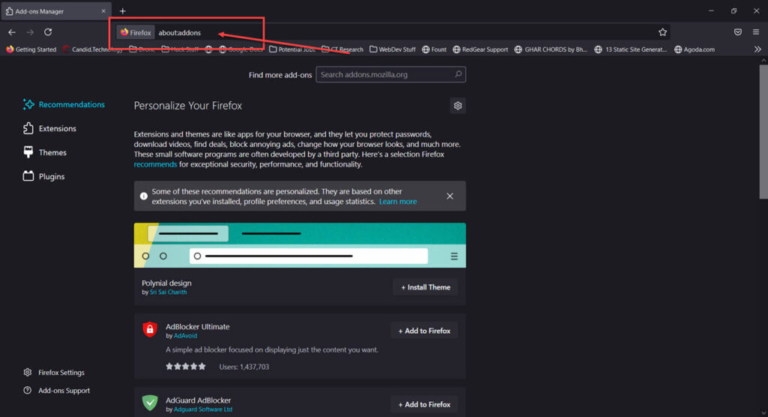The width and height of the screenshot is (768, 417).
Task: Open the gear tools menu for add-ons
Action: (x=457, y=106)
